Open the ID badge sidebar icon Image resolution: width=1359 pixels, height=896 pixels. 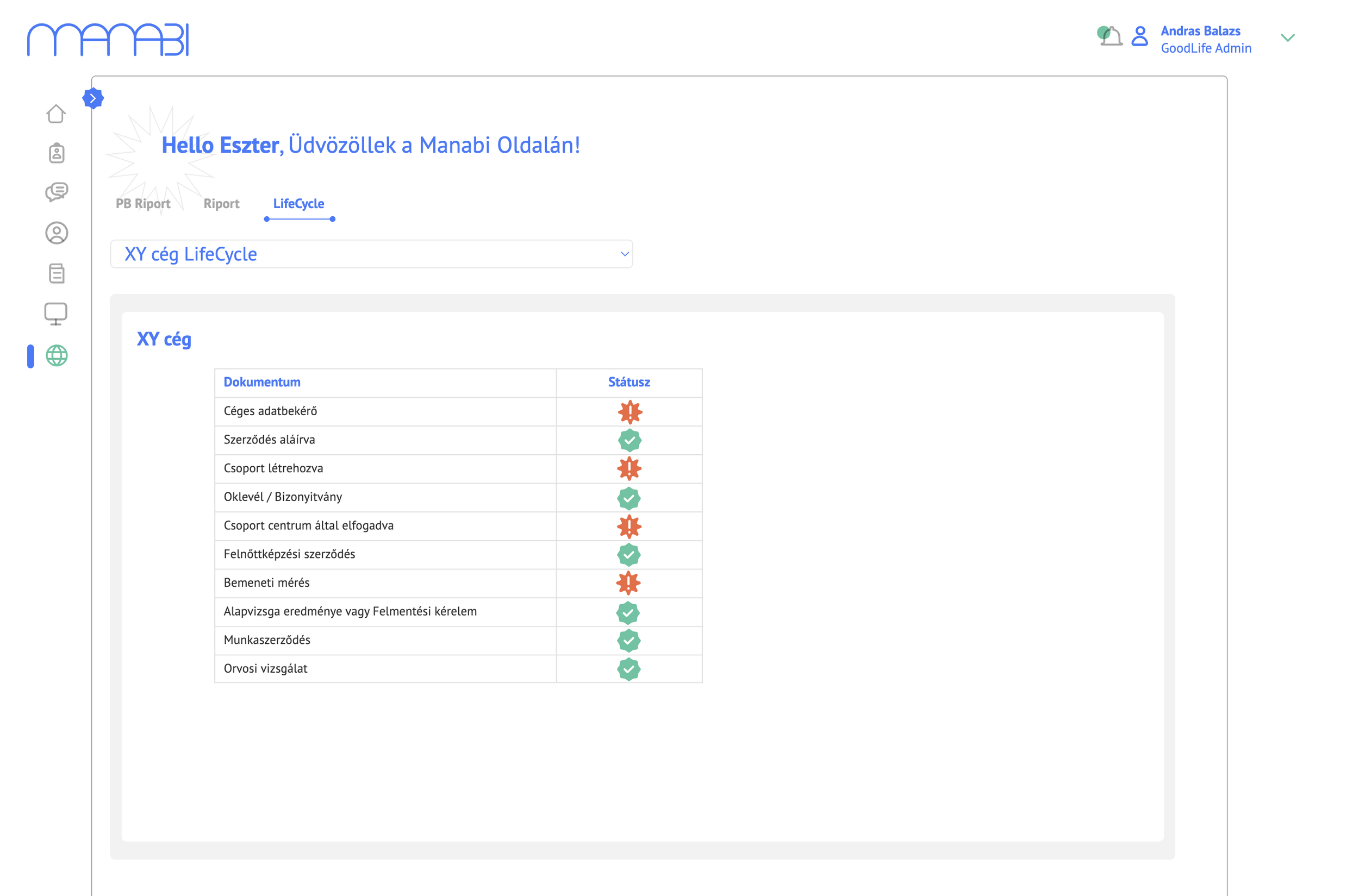click(57, 153)
